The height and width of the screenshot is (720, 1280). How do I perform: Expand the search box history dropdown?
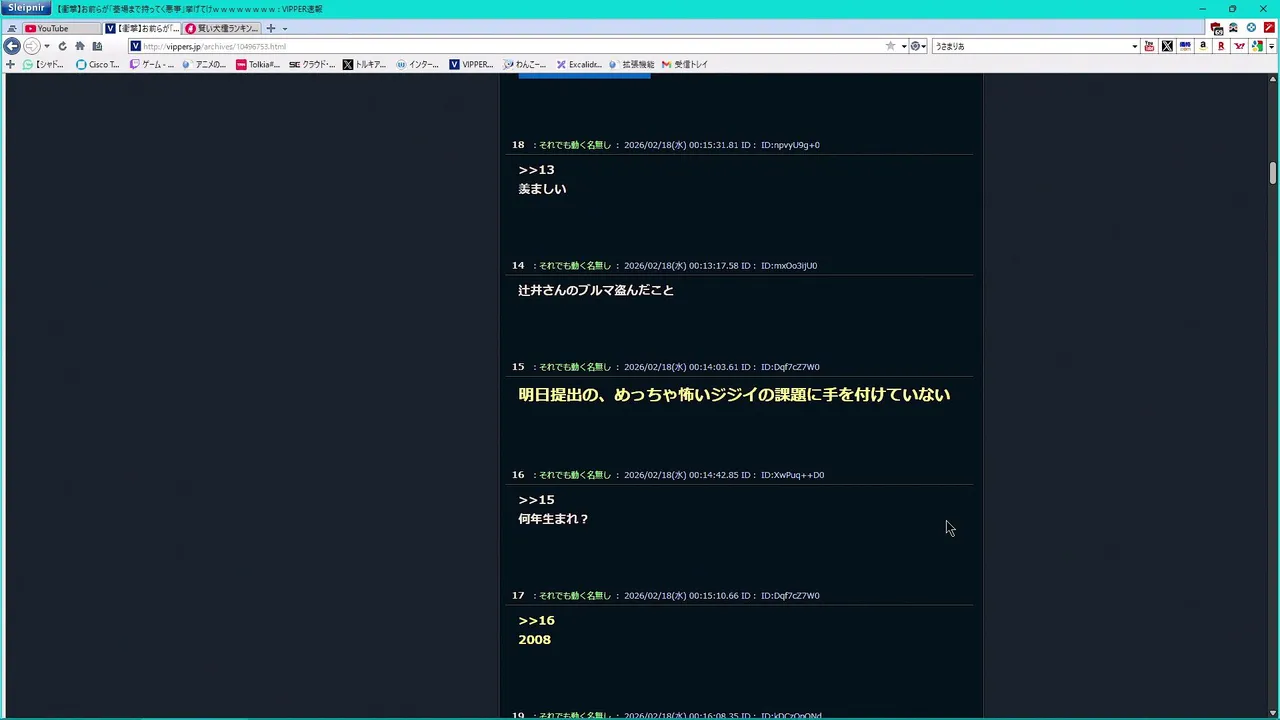[1135, 46]
